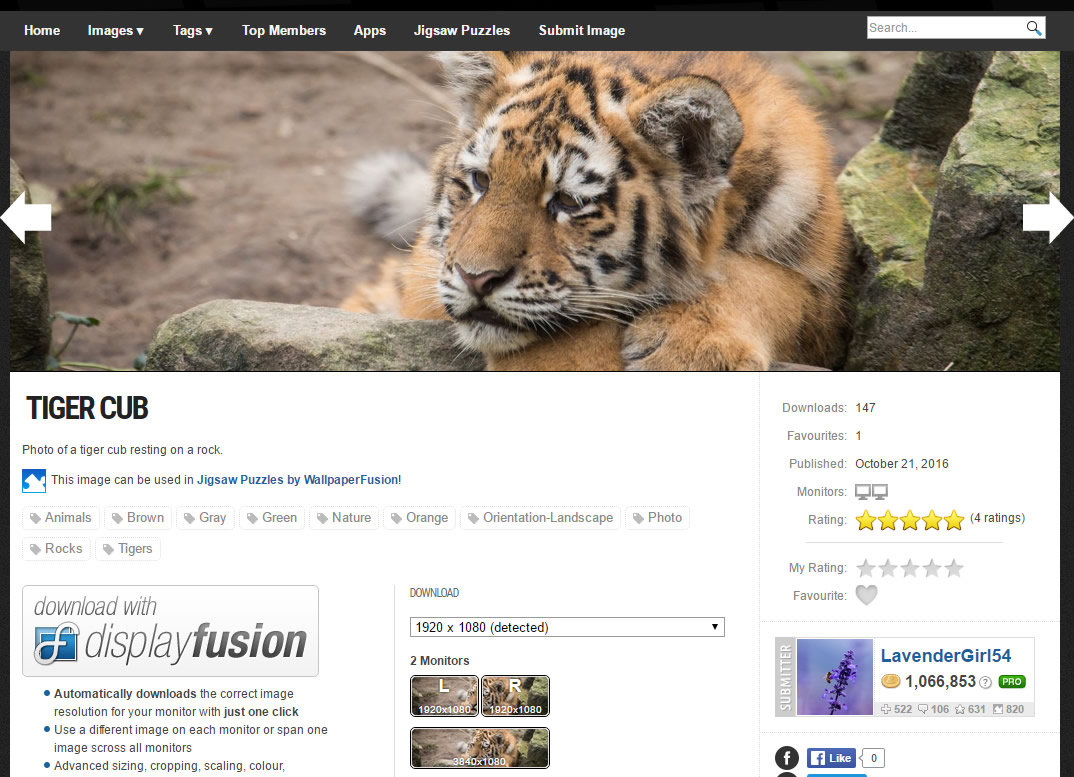1074x777 pixels.
Task: Toggle the Favourite heart
Action: [x=866, y=595]
